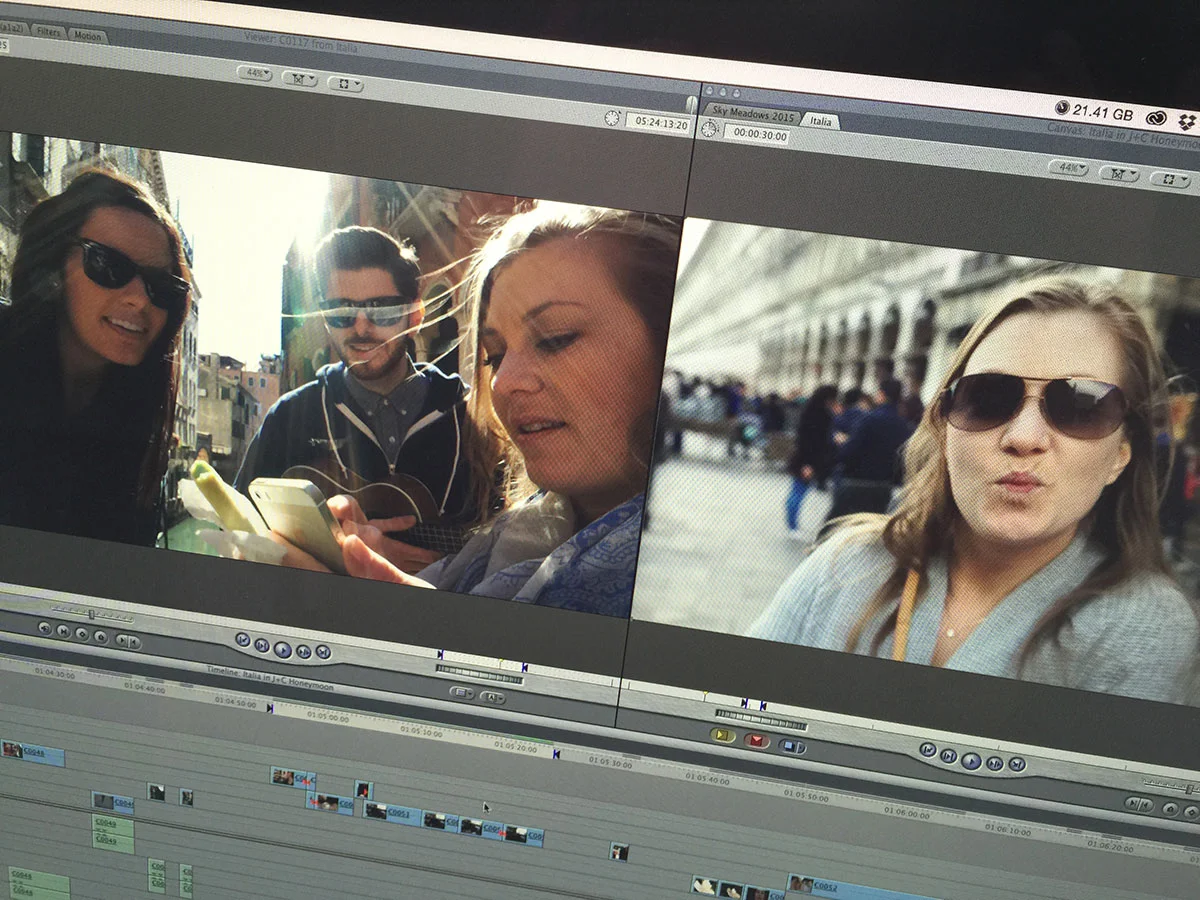Click the Match Frame button in Viewer
This screenshot has width=1200, height=900.
44,628
